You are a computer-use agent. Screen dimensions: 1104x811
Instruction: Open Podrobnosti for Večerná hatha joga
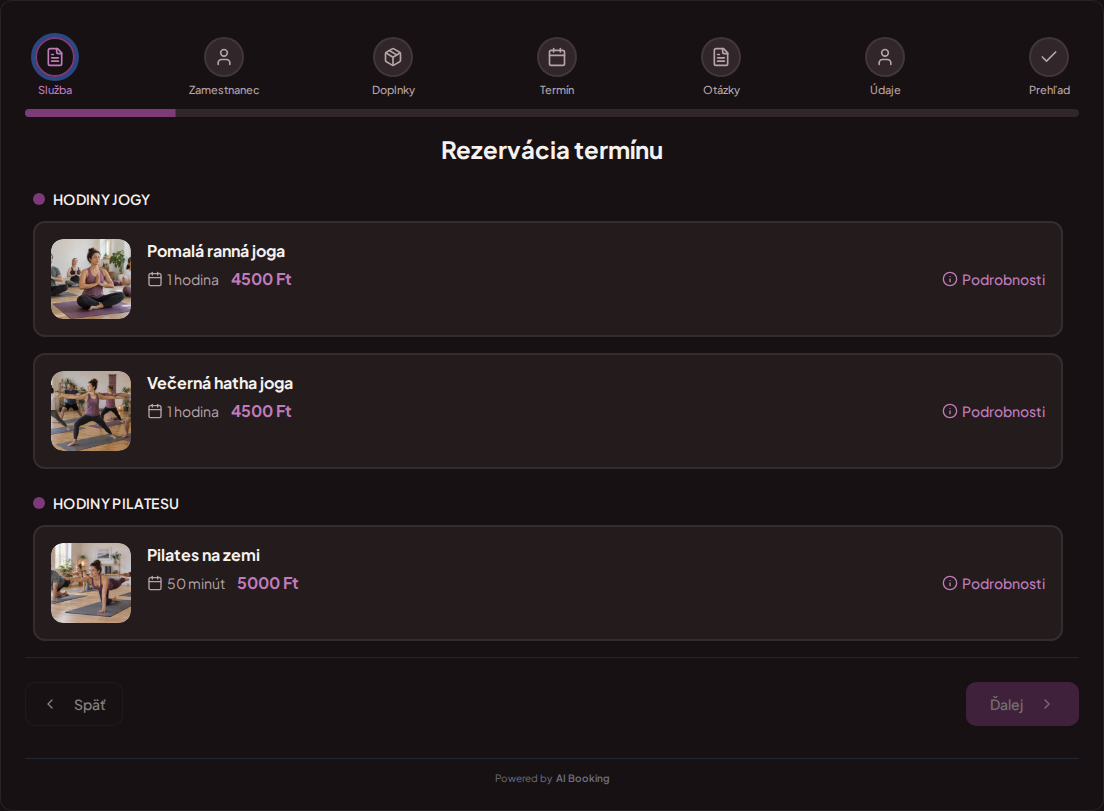click(993, 412)
